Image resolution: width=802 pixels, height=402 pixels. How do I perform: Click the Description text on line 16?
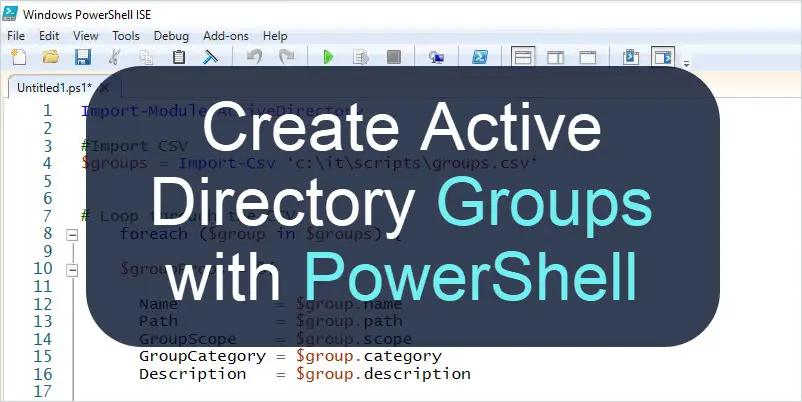pos(192,374)
